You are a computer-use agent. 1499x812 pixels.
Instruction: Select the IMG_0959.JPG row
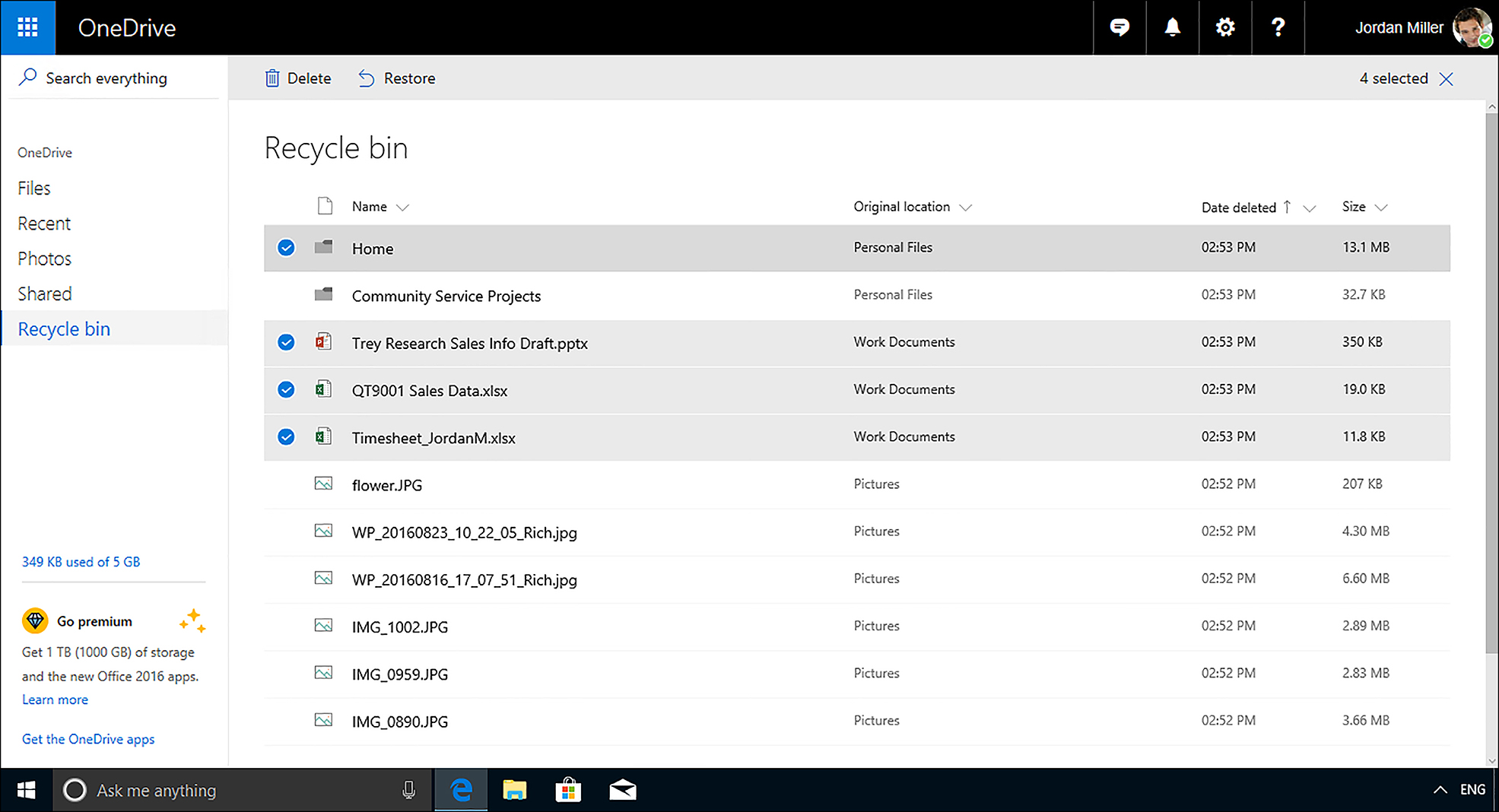[857, 674]
